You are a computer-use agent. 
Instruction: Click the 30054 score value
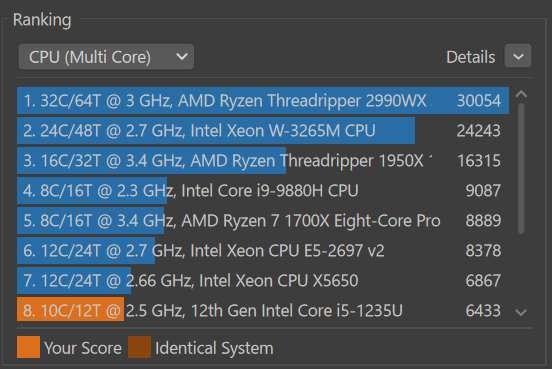click(479, 101)
